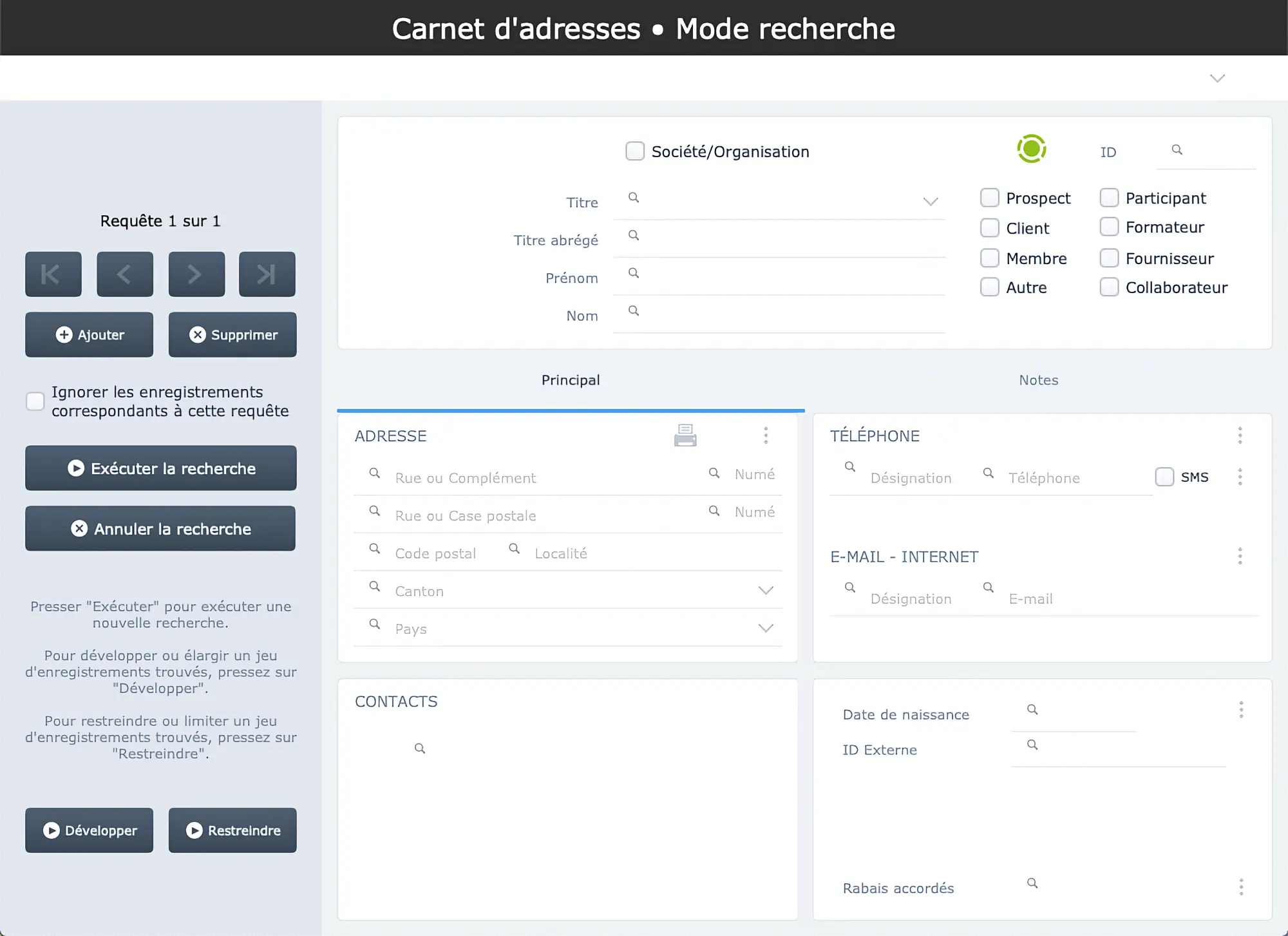Click the search icon next to Code postal
1288x936 pixels.
(375, 550)
